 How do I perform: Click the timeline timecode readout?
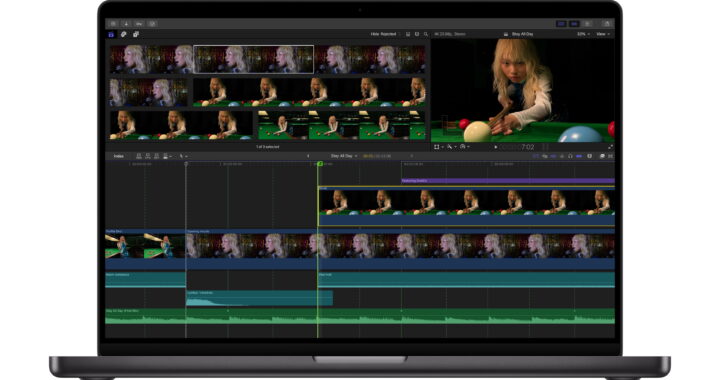pos(377,156)
